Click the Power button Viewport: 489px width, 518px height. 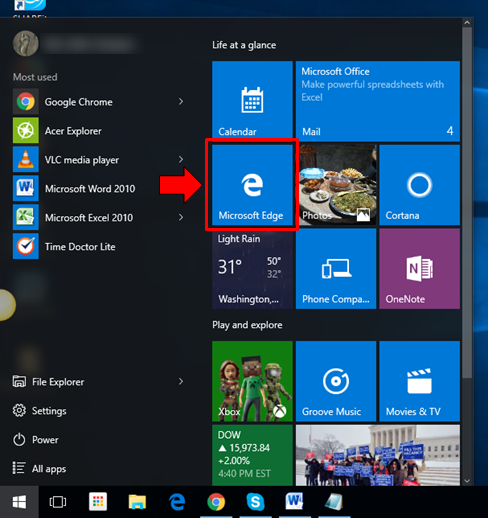click(x=35, y=440)
